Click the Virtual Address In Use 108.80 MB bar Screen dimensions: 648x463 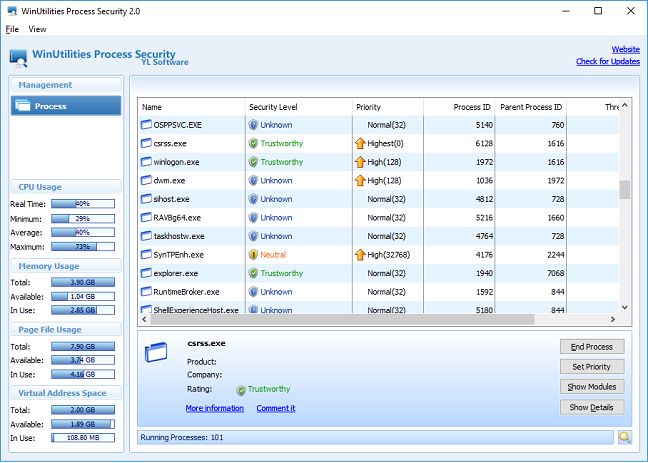[83, 437]
